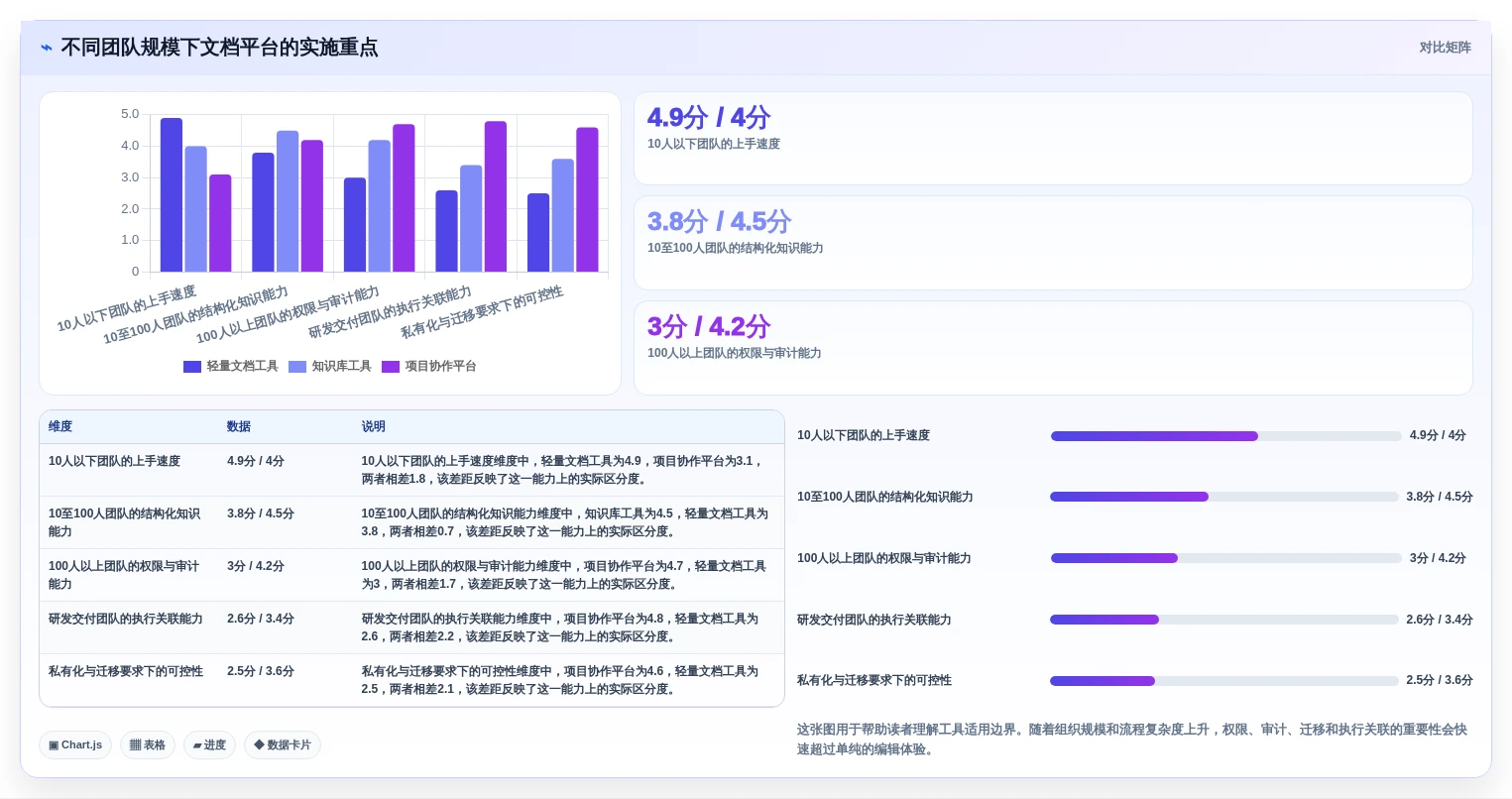Image resolution: width=1512 pixels, height=799 pixels.
Task: Click progress value label 2.5分 / 3.6分
Action: [x=1440, y=680]
